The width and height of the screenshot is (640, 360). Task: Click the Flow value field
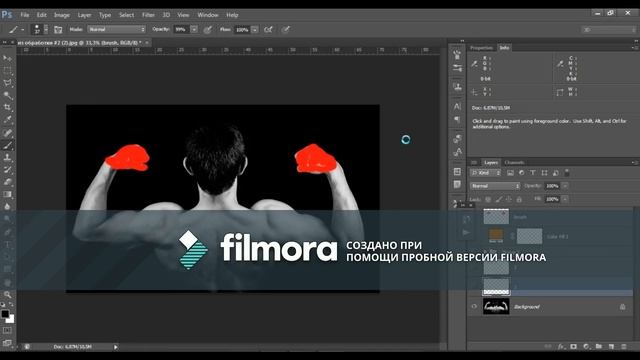(242, 29)
